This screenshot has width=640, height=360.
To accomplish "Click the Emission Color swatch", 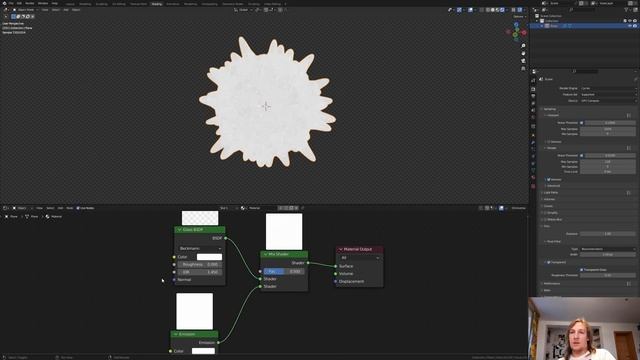I will (x=203, y=351).
